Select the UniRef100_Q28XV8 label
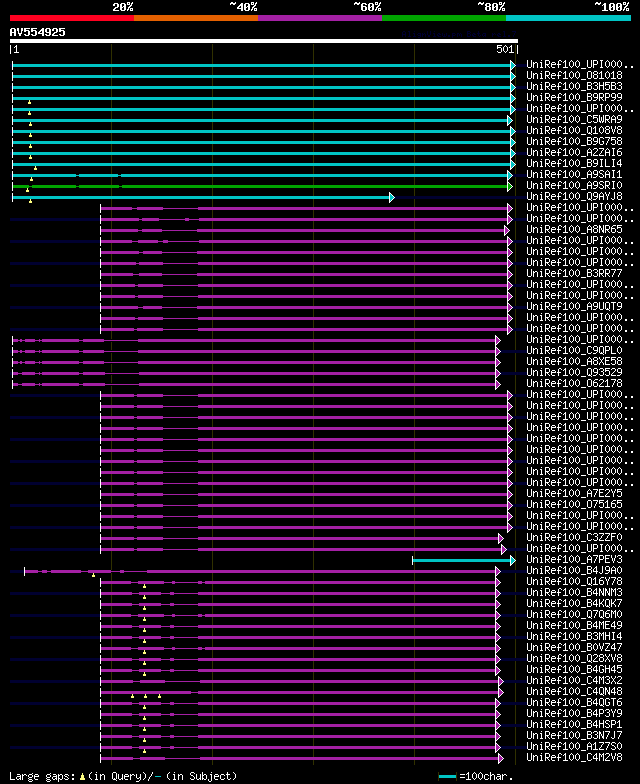The width and height of the screenshot is (640, 784). (574, 658)
